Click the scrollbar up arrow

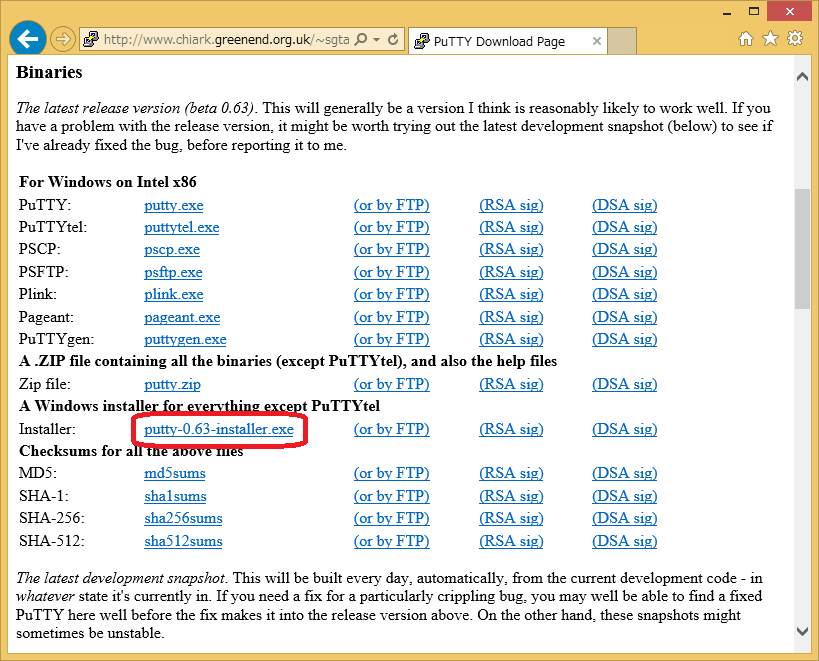click(802, 76)
